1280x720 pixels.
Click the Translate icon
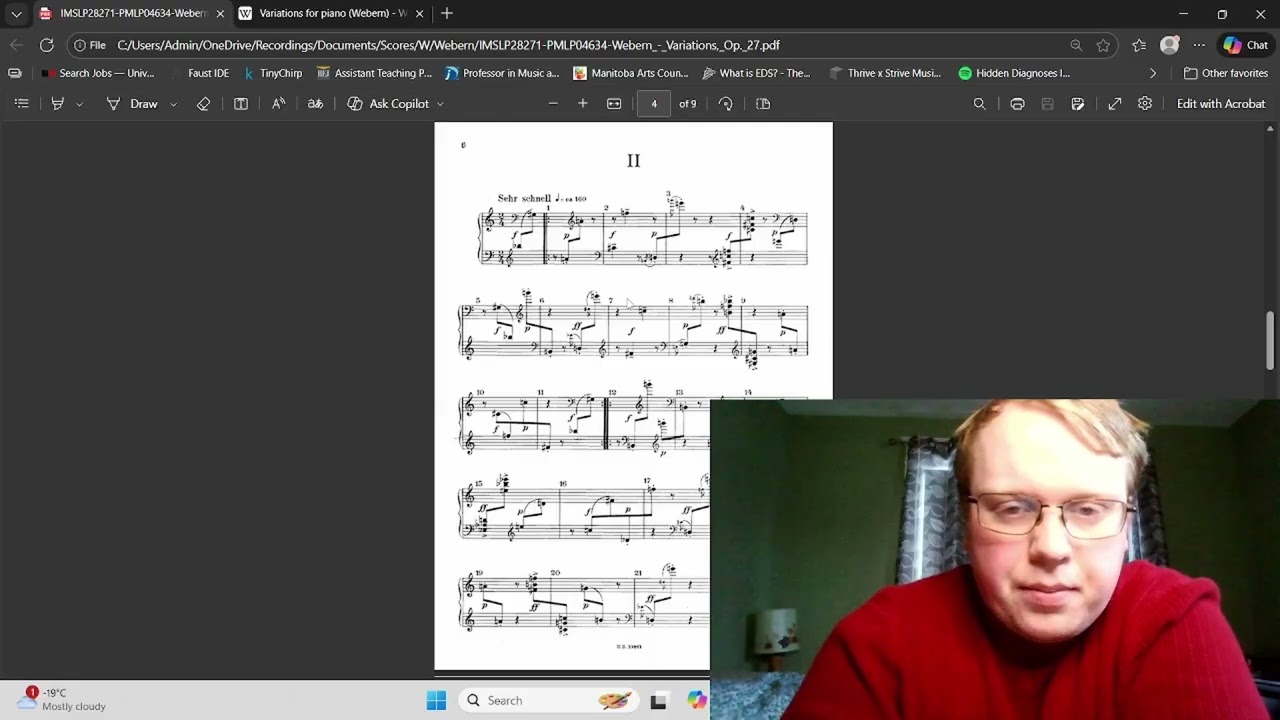tap(315, 104)
